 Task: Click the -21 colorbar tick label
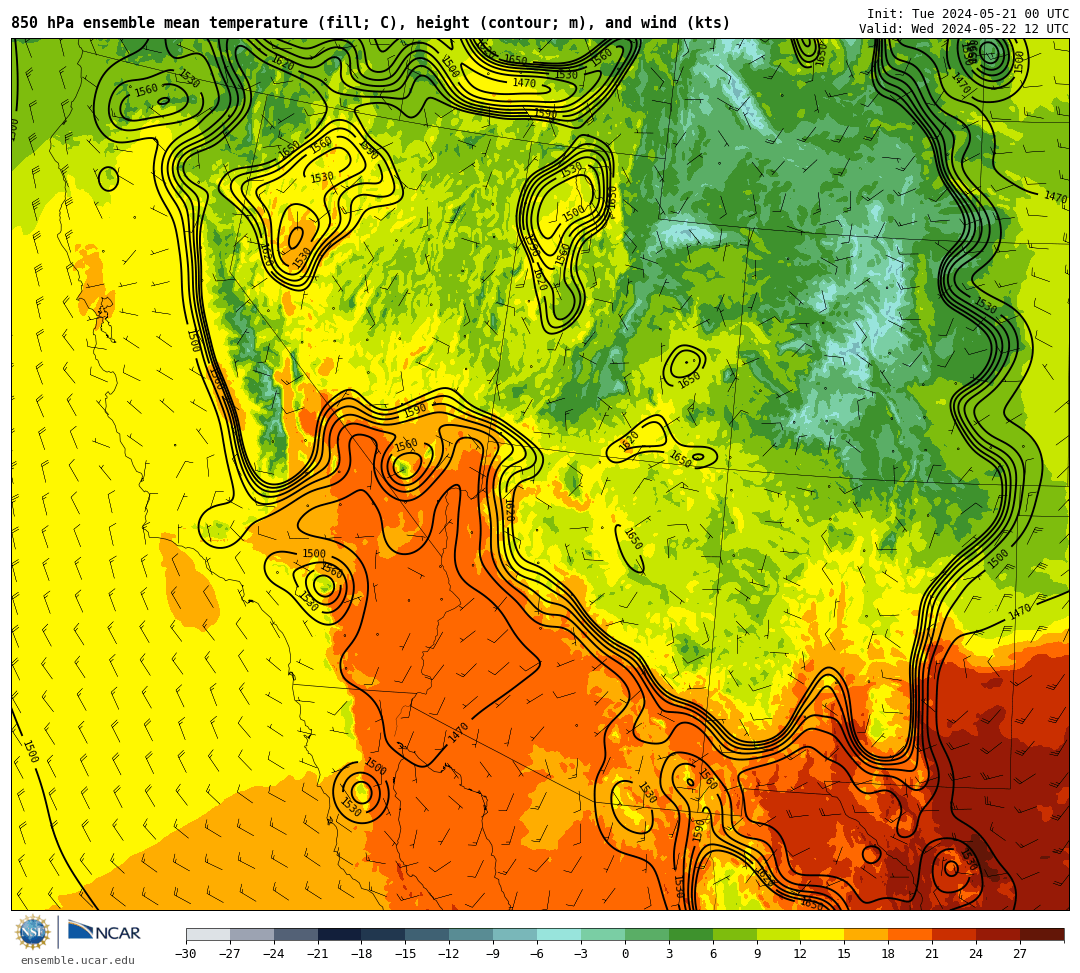pyautogui.click(x=318, y=954)
